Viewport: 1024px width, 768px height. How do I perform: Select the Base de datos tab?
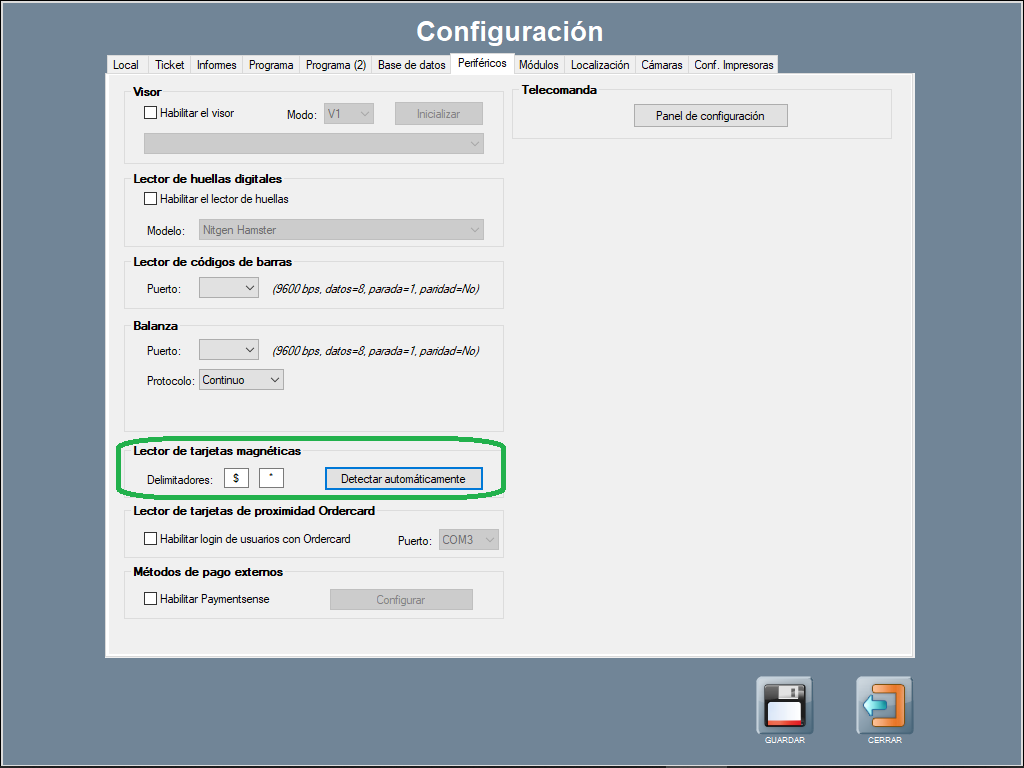click(411, 65)
